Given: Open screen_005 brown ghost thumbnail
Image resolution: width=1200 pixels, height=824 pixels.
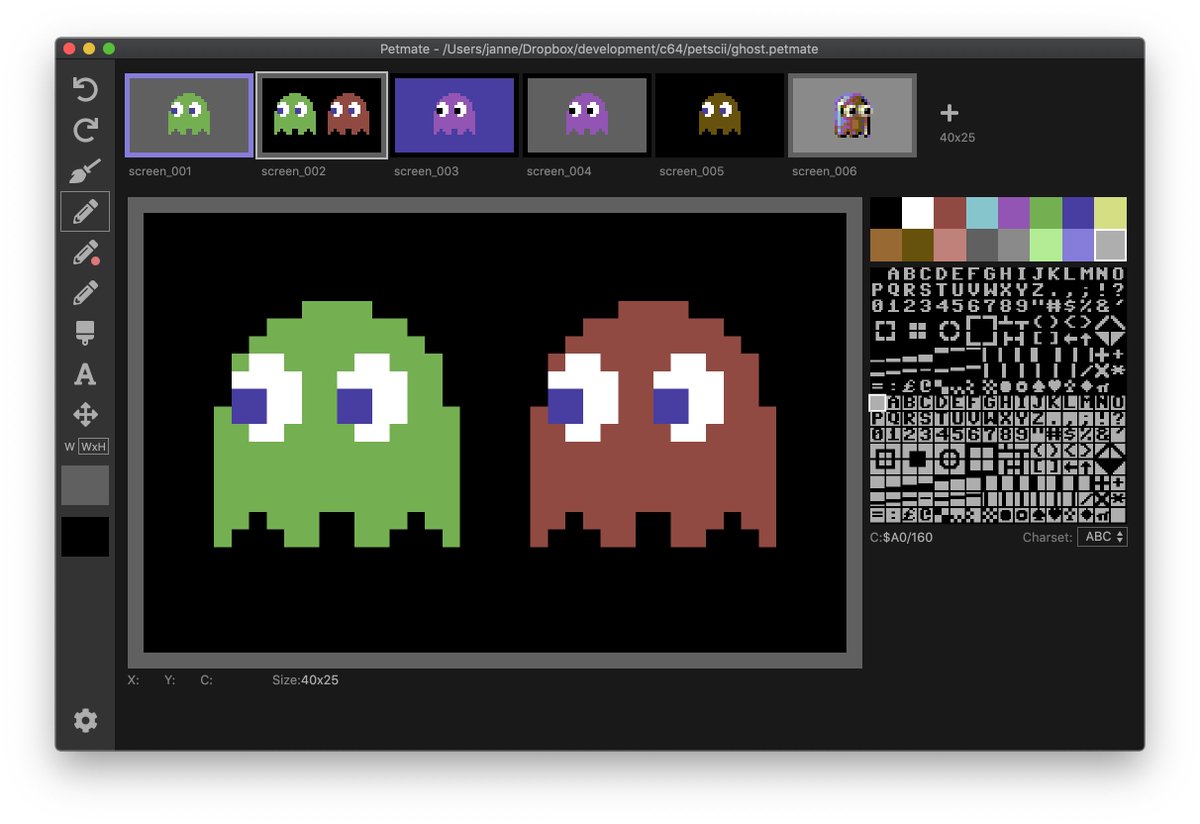Looking at the screenshot, I should [719, 115].
